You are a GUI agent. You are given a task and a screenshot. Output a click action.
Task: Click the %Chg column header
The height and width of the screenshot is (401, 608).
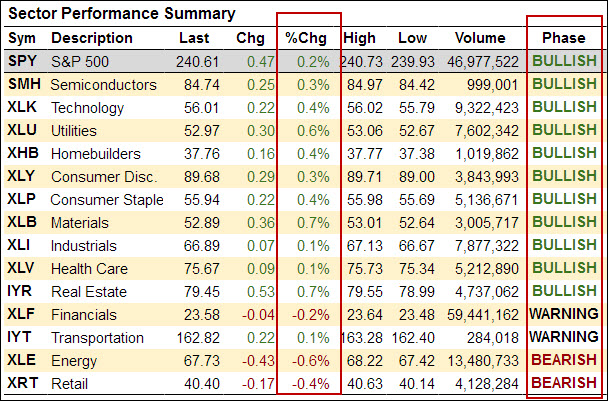coord(306,38)
